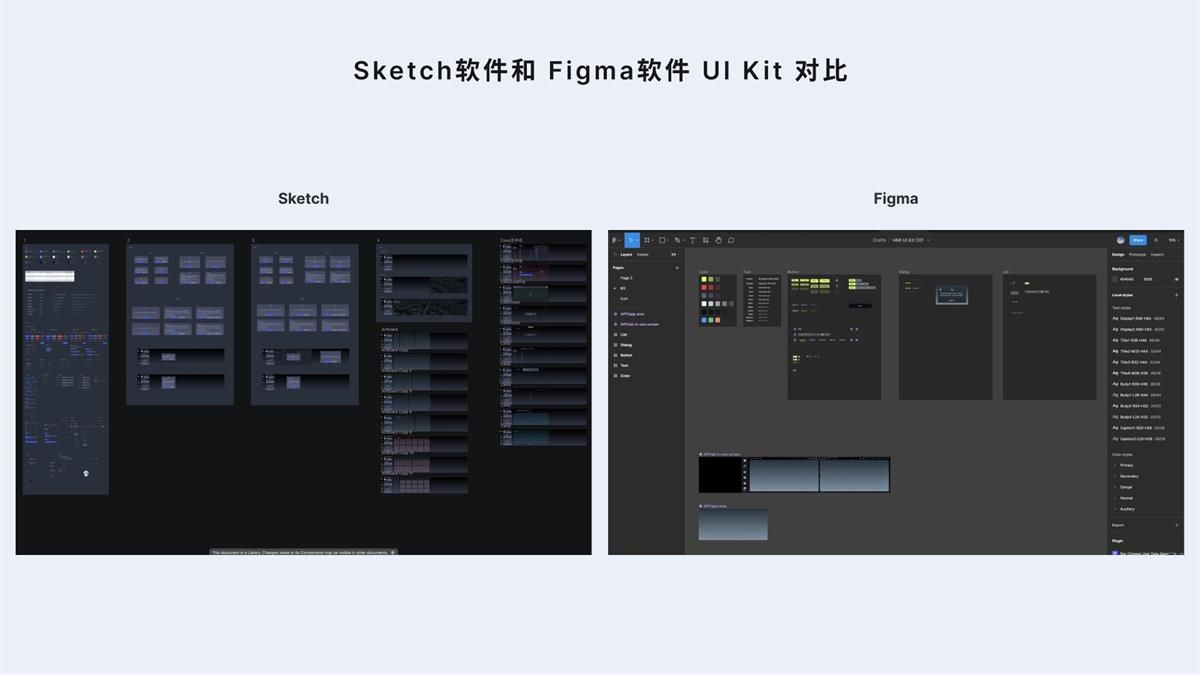1200x675 pixels.
Task: Expand the shape tool options arrow
Action: coord(668,240)
